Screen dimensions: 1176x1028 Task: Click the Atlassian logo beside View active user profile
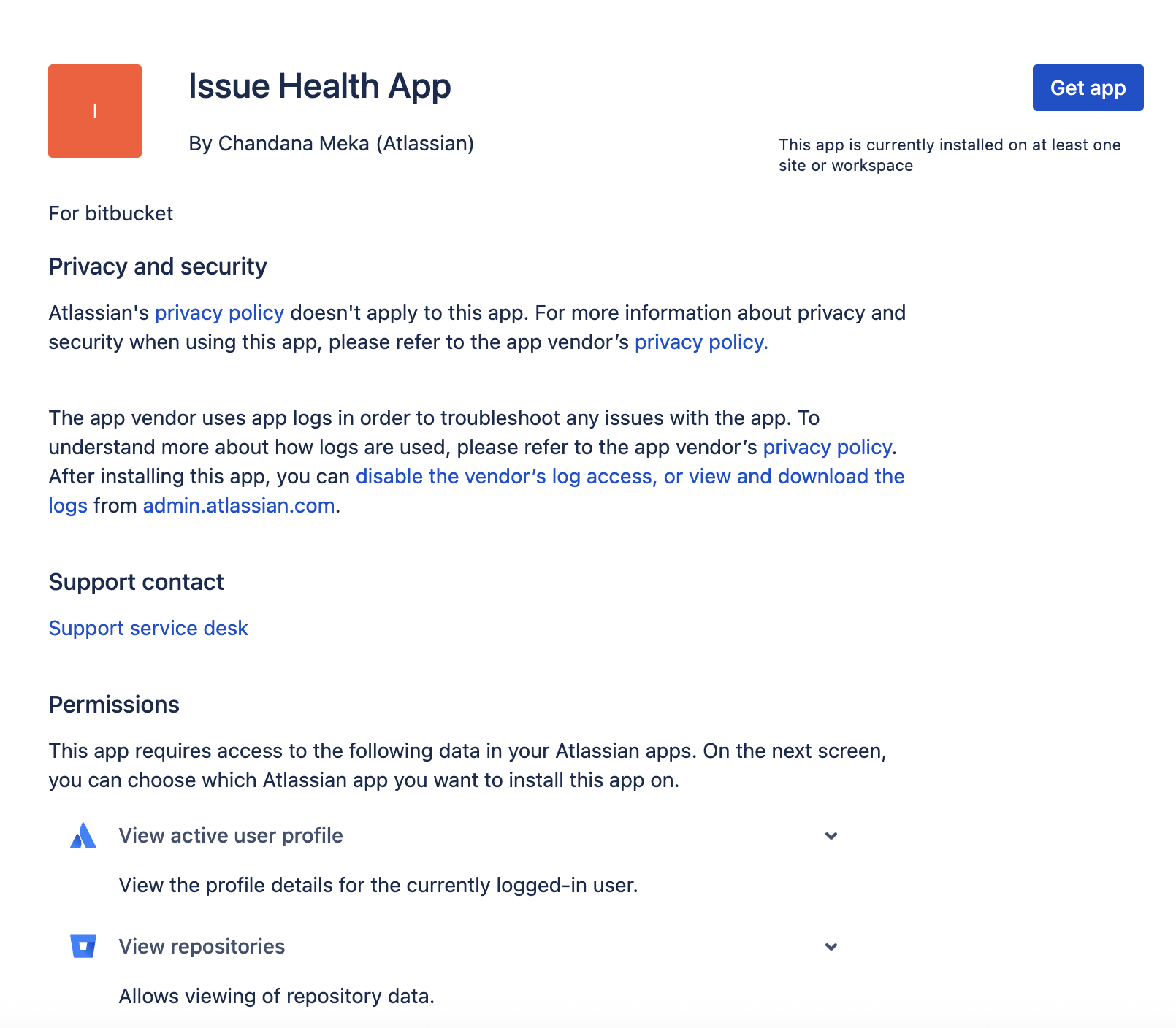click(x=83, y=835)
